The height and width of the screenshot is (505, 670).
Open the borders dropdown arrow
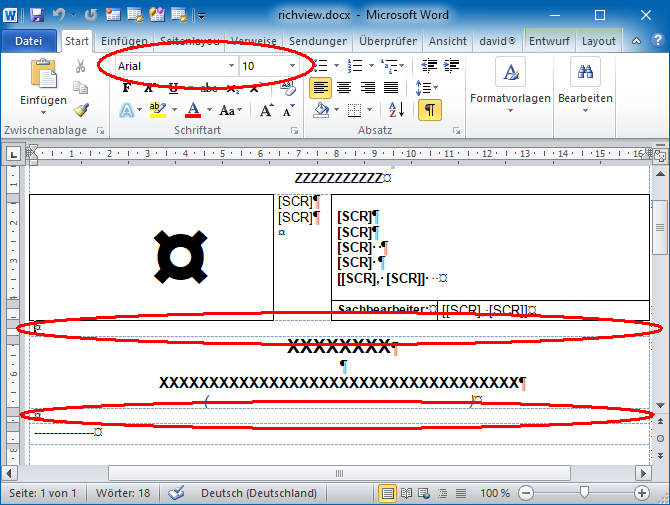370,110
